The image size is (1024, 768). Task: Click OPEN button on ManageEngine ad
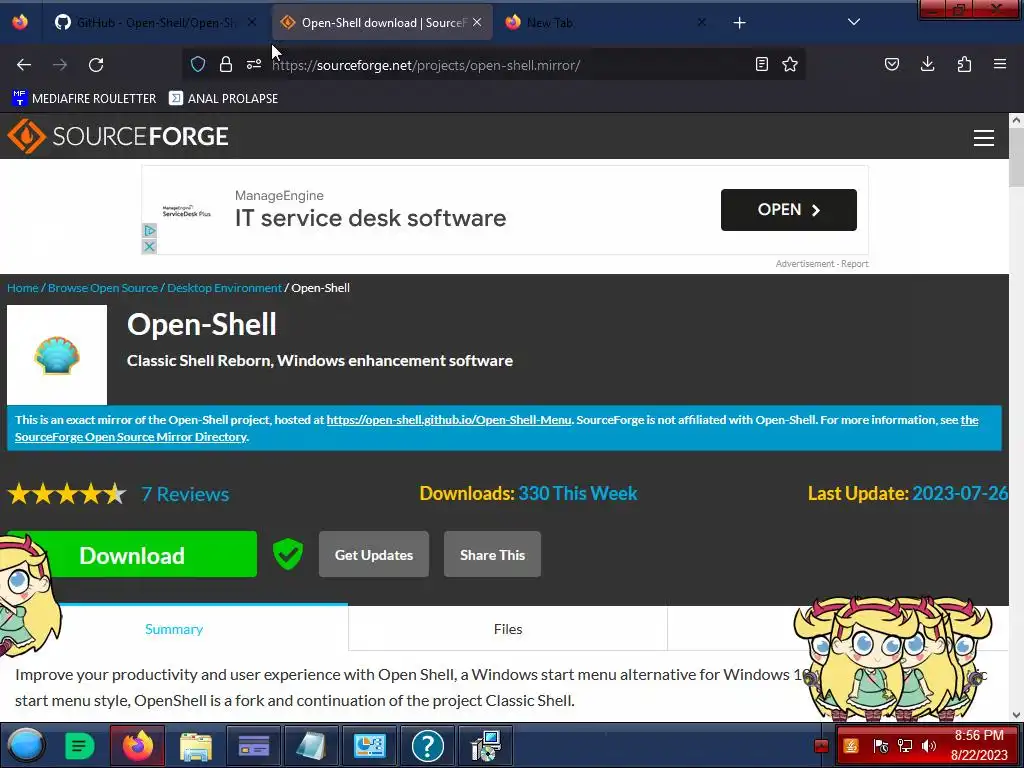(x=788, y=210)
